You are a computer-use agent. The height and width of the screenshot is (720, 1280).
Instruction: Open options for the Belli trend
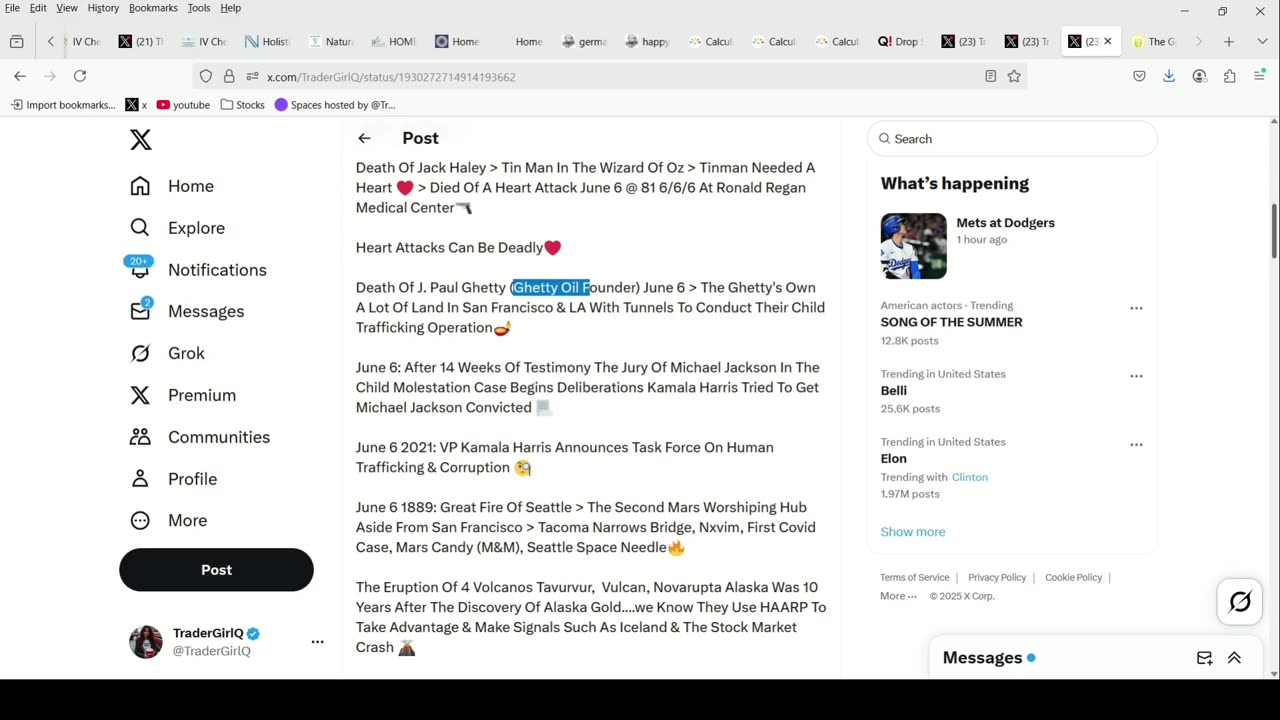click(x=1136, y=376)
